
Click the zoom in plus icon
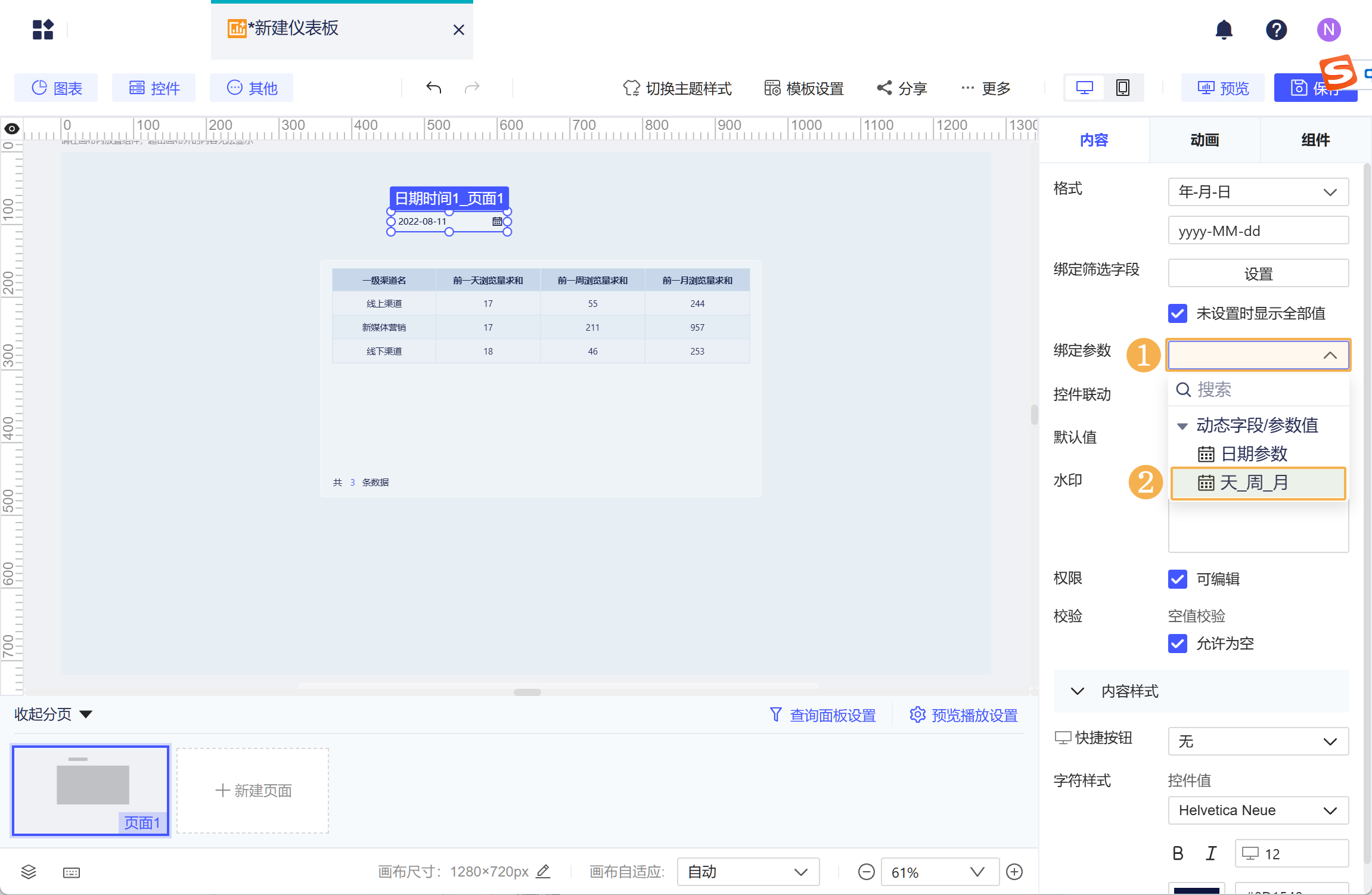[1014, 872]
